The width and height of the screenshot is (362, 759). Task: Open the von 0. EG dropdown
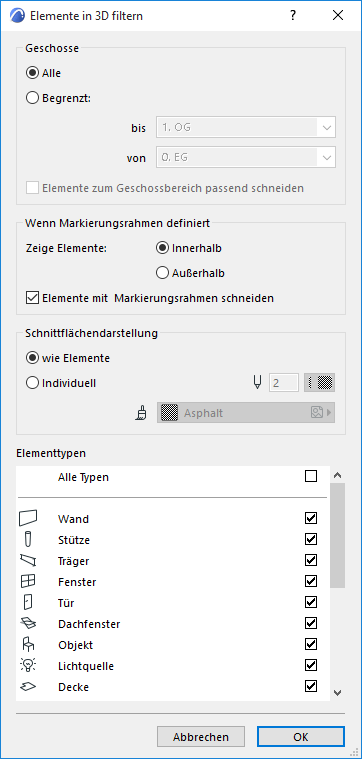click(x=246, y=158)
